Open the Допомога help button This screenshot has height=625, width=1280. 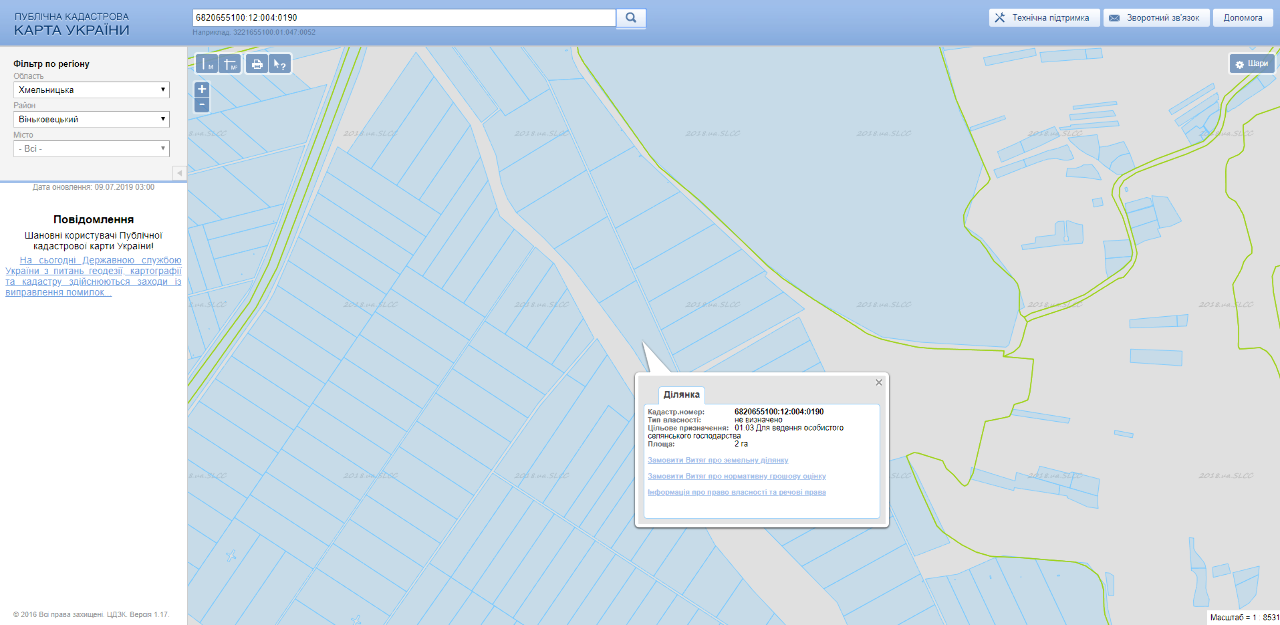click(1243, 18)
